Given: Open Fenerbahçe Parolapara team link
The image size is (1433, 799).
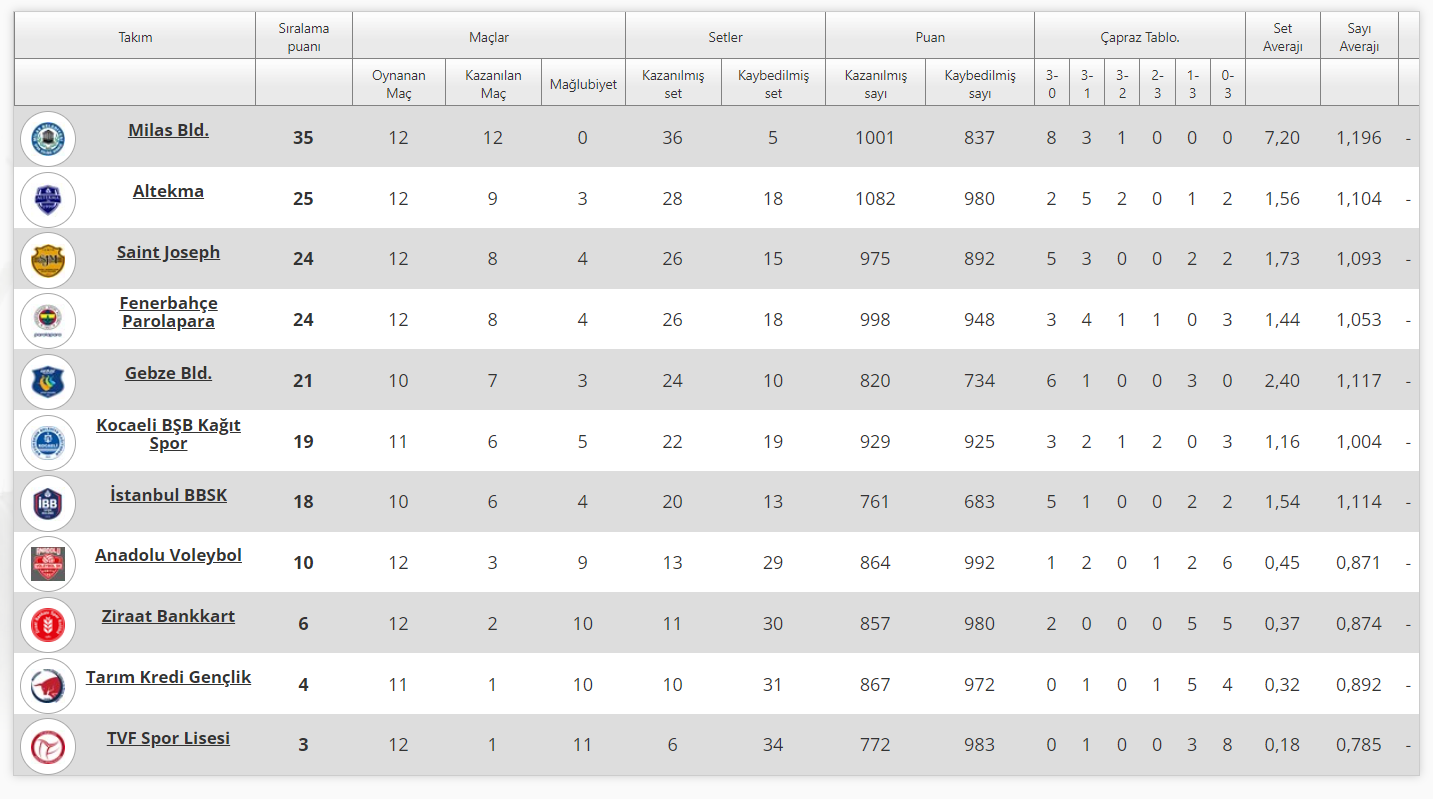Looking at the screenshot, I should (x=168, y=312).
